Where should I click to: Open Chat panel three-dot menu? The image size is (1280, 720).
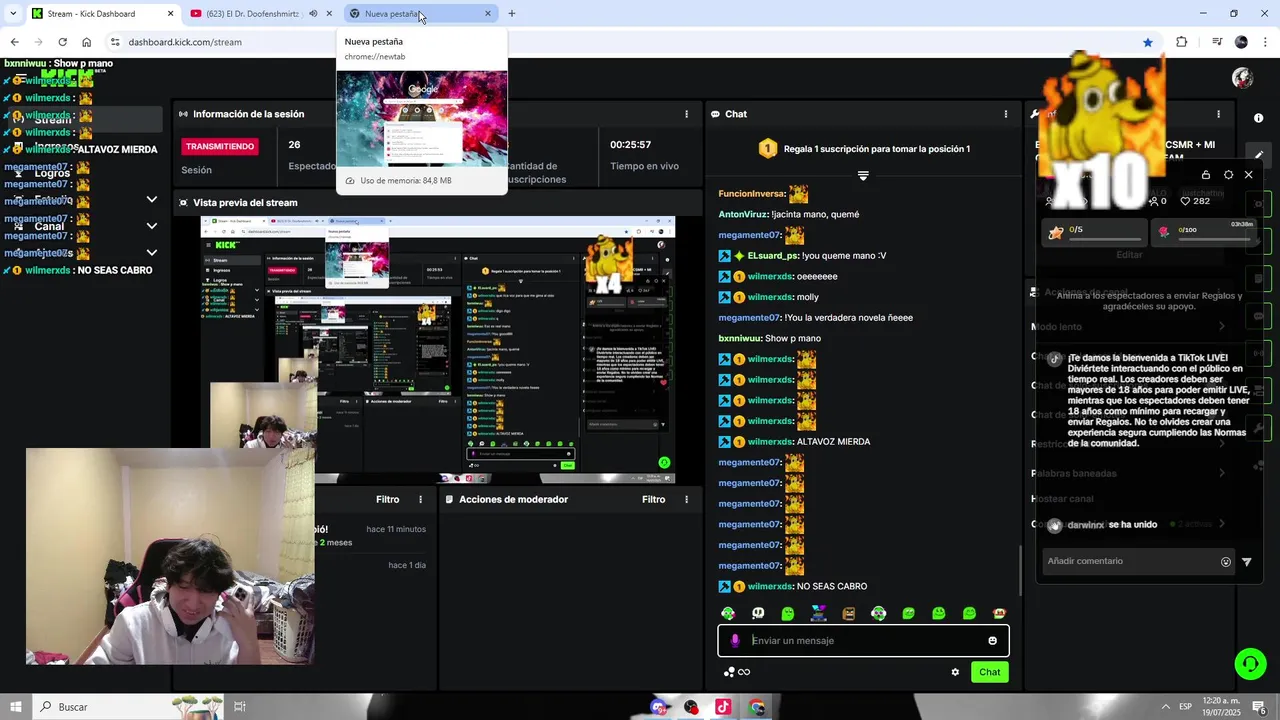(x=1006, y=114)
